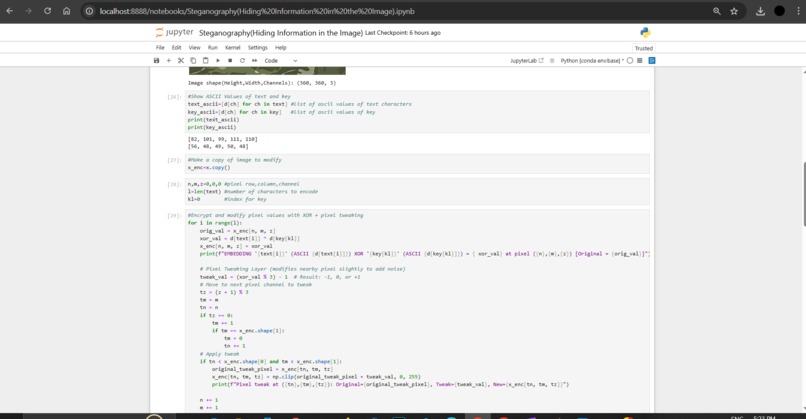Select the cell with the text_ascii list code
This screenshot has width=806, height=419.
417,112
